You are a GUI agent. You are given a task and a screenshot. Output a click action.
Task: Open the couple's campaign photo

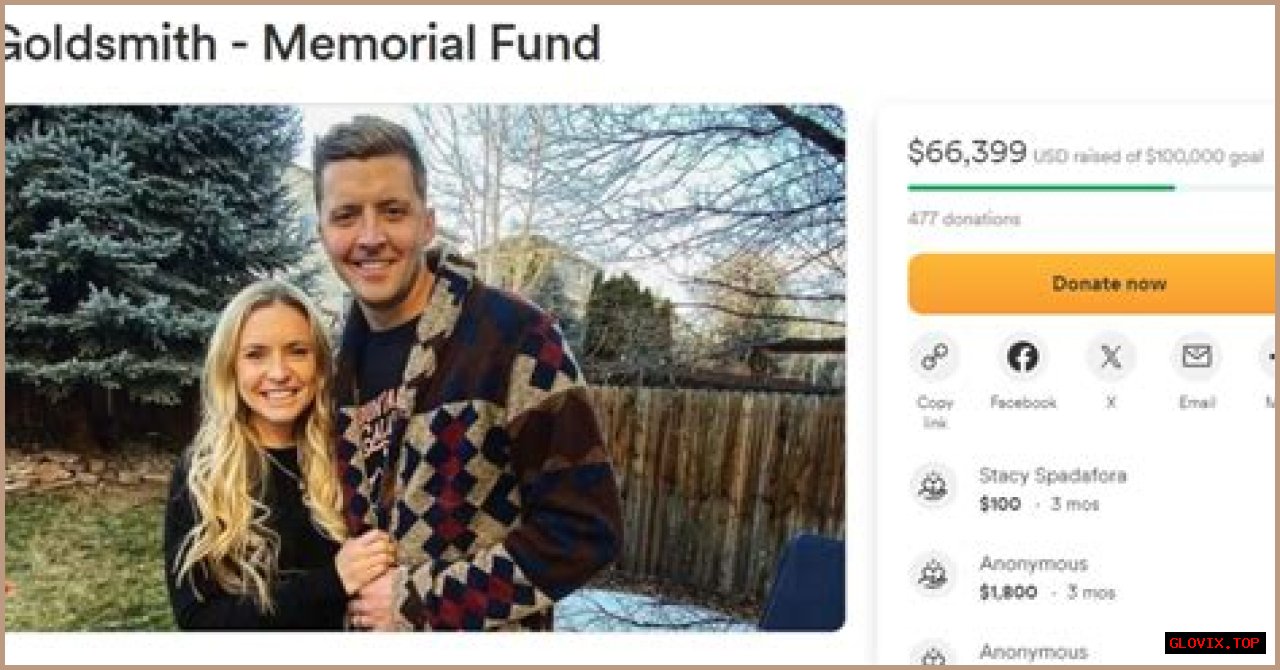(x=425, y=367)
